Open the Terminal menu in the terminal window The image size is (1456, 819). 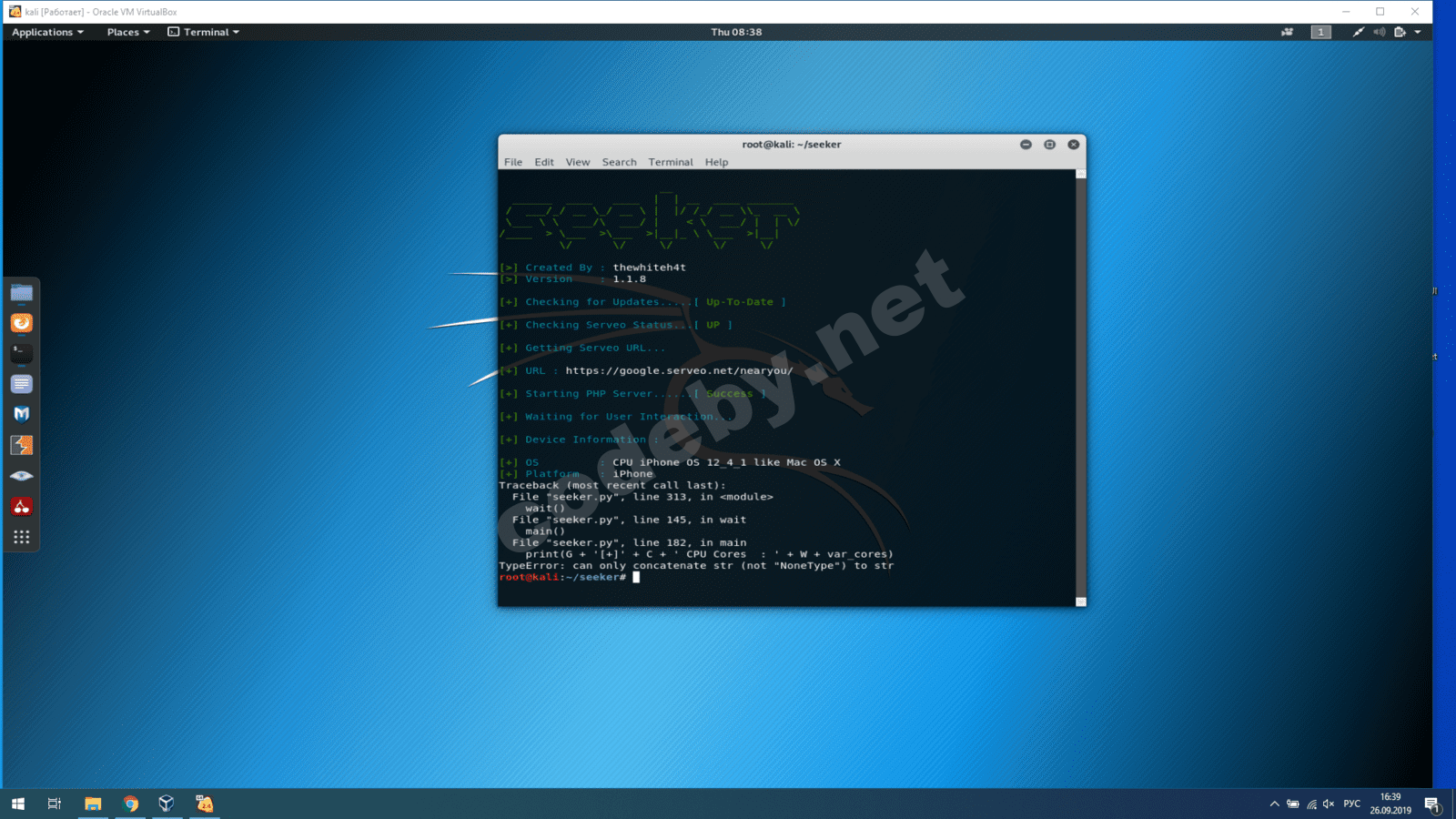[x=671, y=162]
